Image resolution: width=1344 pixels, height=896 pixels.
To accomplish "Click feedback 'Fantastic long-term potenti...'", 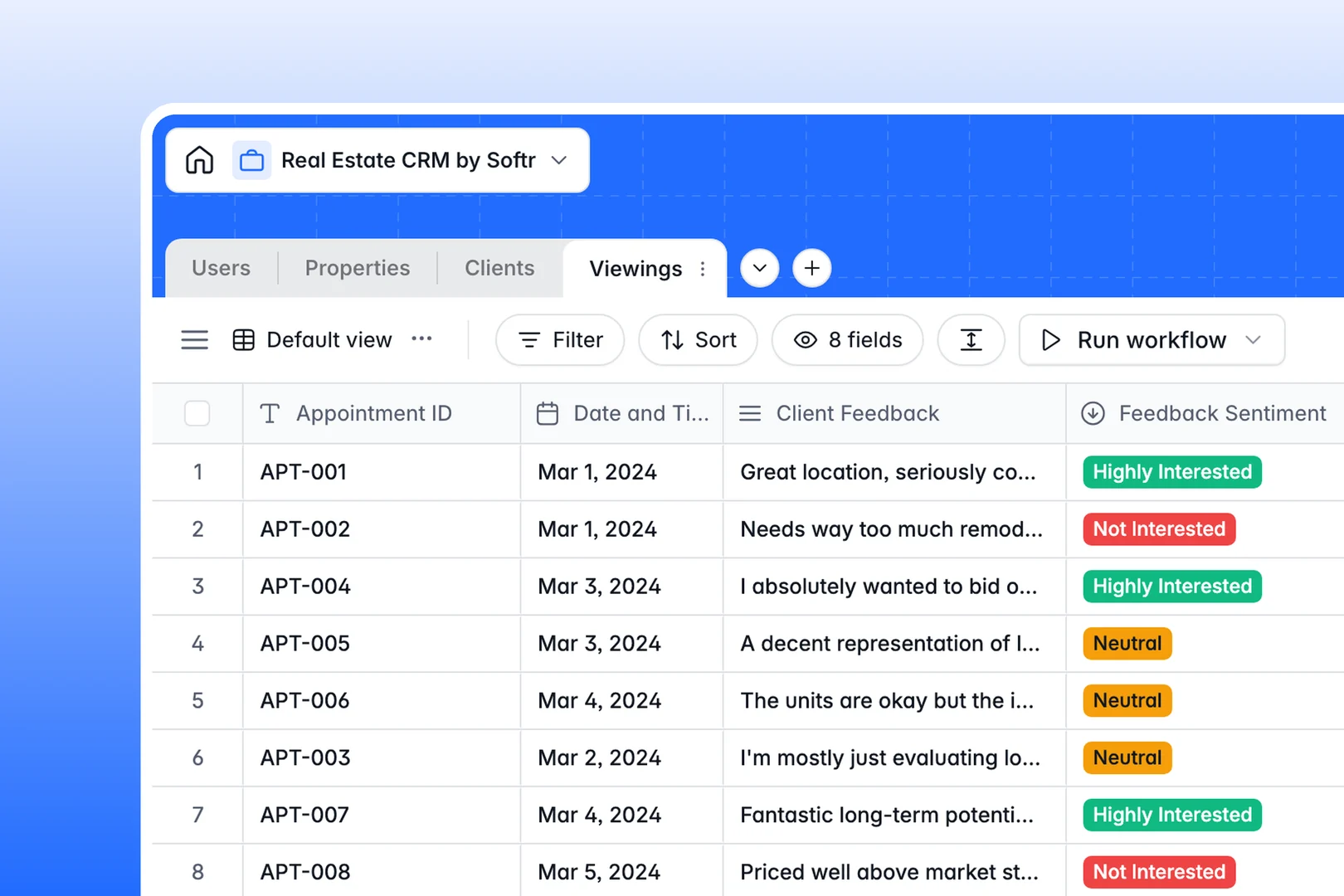I will 894,816.
